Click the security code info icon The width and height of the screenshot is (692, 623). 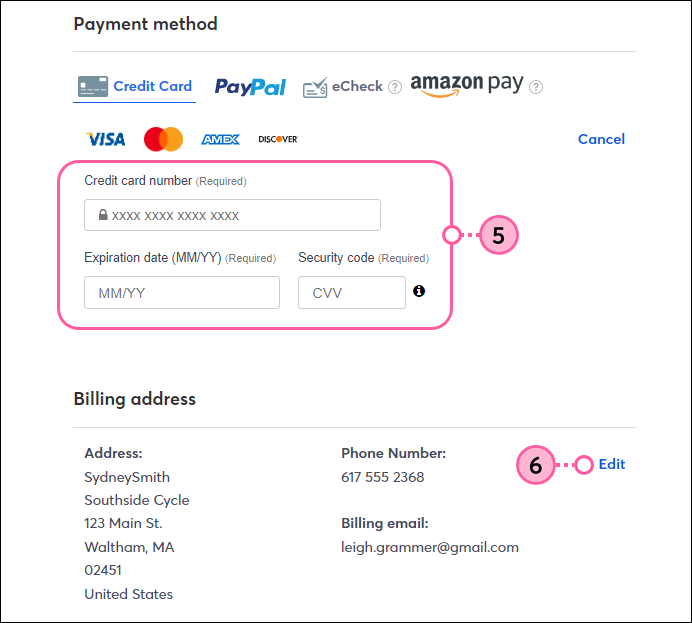(x=419, y=291)
